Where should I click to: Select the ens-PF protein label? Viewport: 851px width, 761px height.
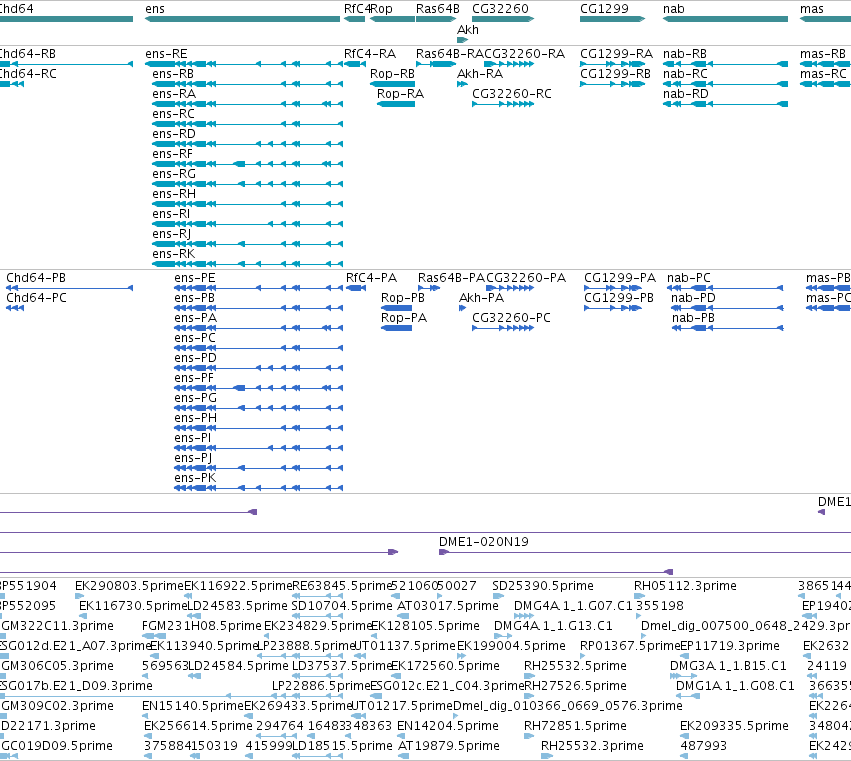pos(194,378)
